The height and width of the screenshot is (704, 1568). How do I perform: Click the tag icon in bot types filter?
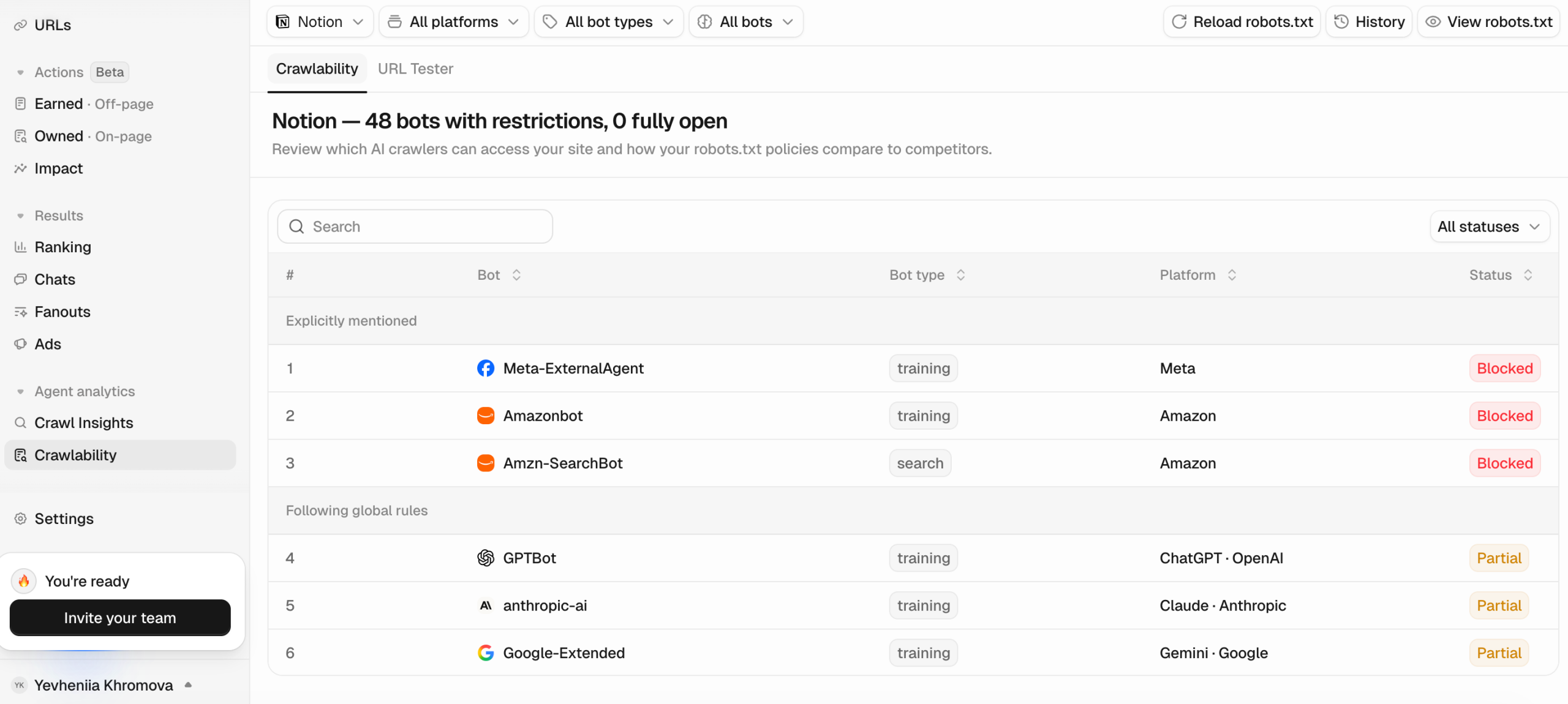point(550,22)
